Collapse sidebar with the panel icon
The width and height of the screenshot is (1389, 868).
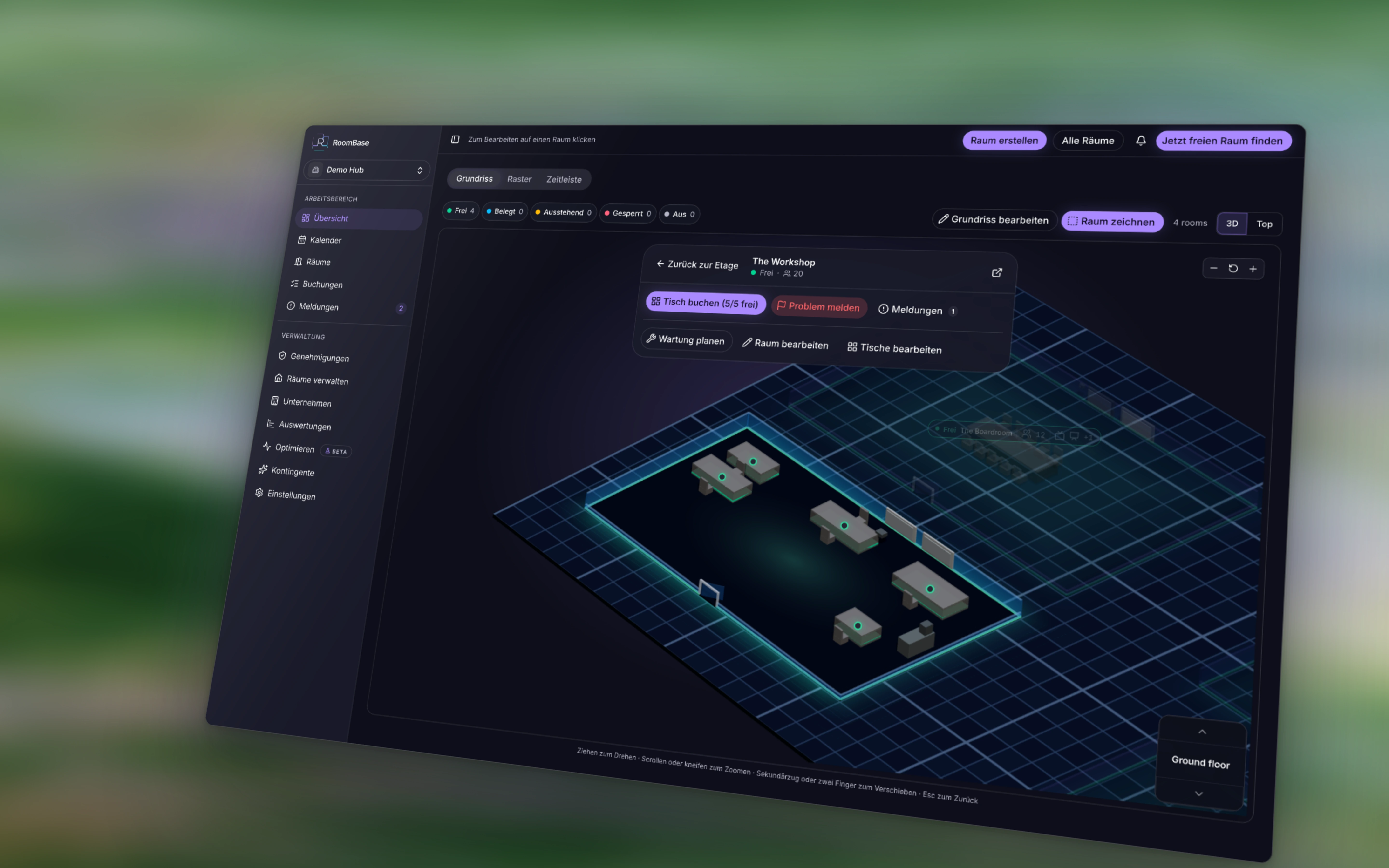(455, 140)
